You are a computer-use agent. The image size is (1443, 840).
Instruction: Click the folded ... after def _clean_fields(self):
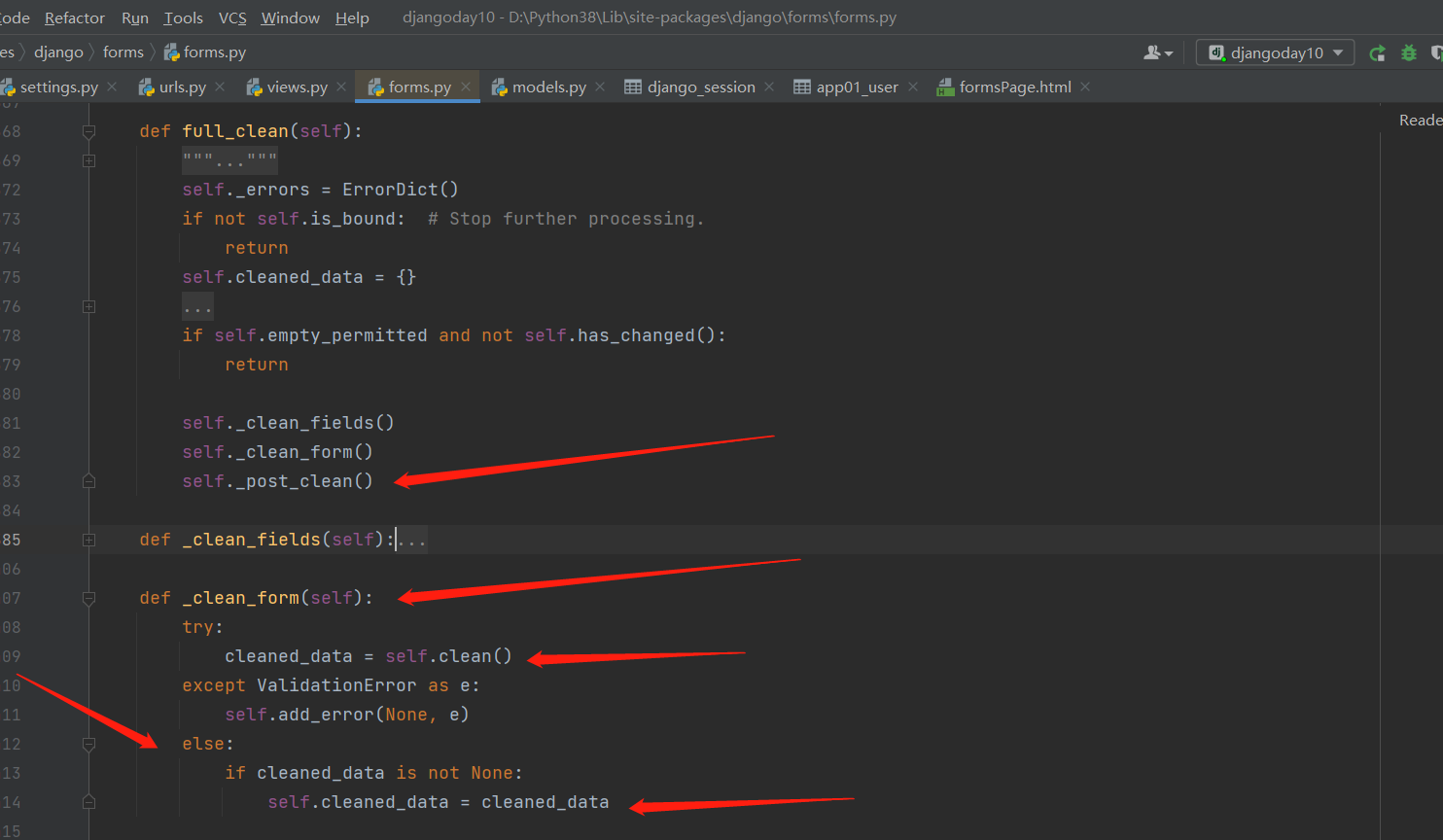pos(412,540)
